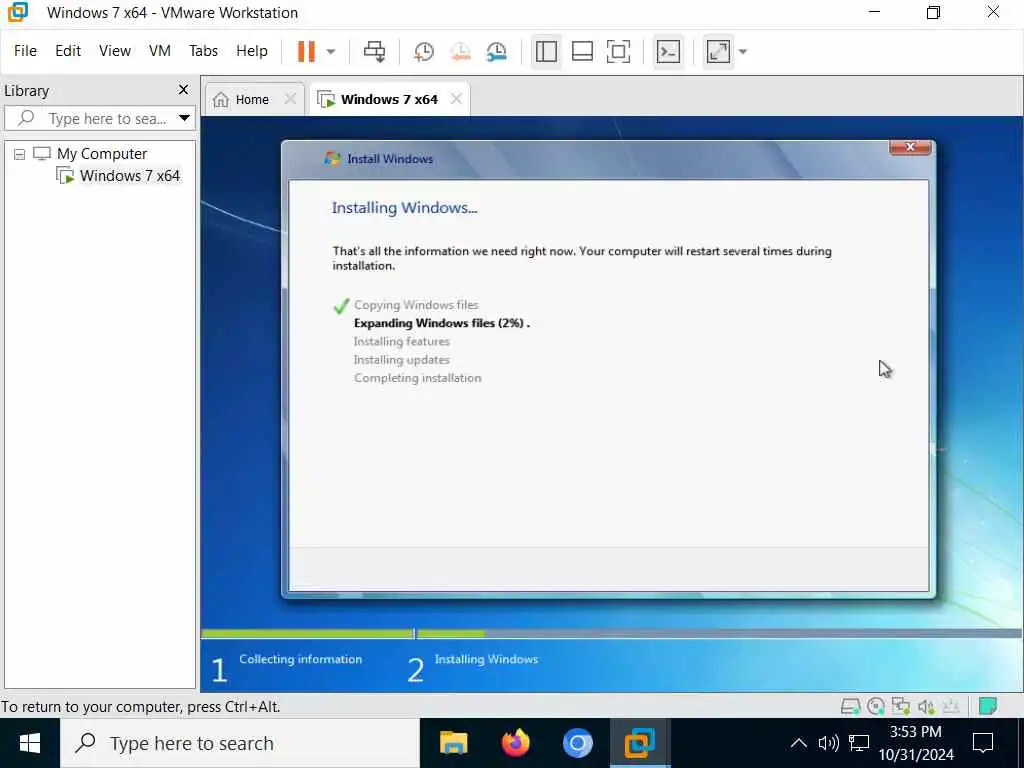
Task: Toggle the library sidebar view icon
Action: point(546,52)
